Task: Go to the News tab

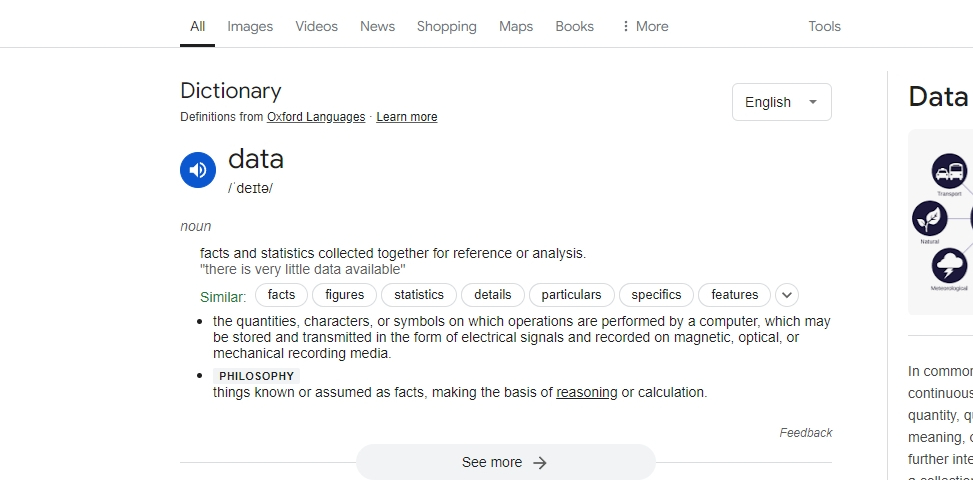Action: pyautogui.click(x=377, y=26)
